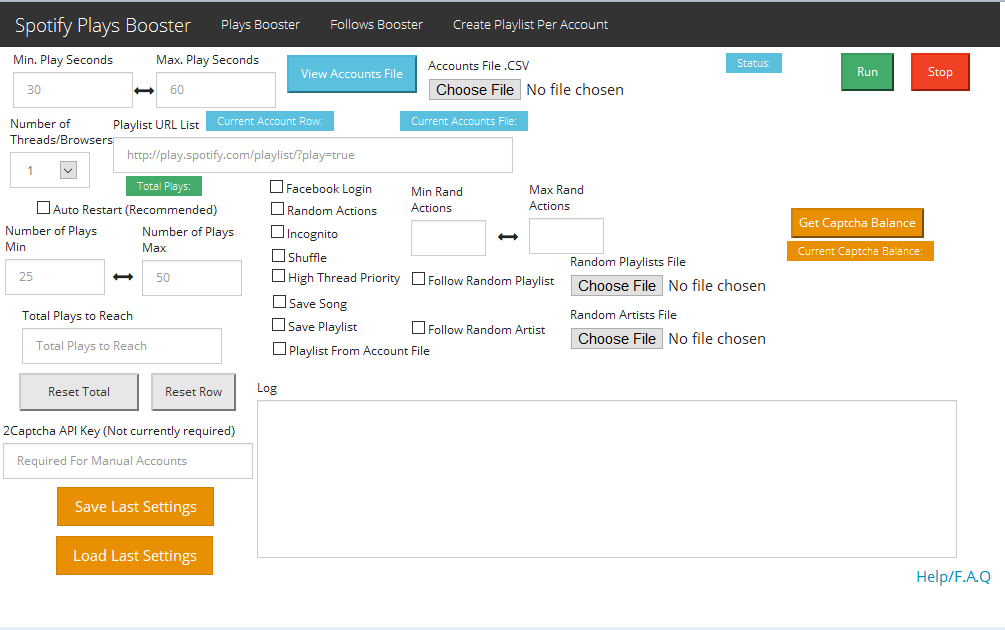The image size is (1005, 630).
Task: Open the Plays Booster tab
Action: coord(260,24)
